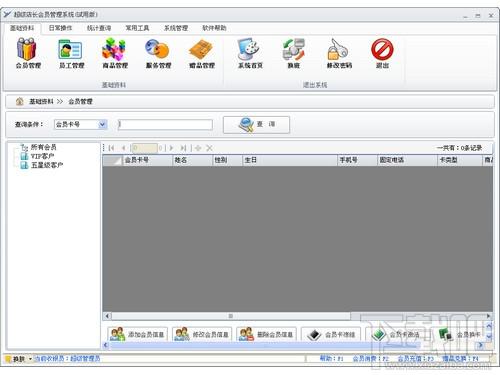Click 添加会员信息 (add member) button
Screen dimensions: 500x375
pyautogui.click(x=137, y=334)
